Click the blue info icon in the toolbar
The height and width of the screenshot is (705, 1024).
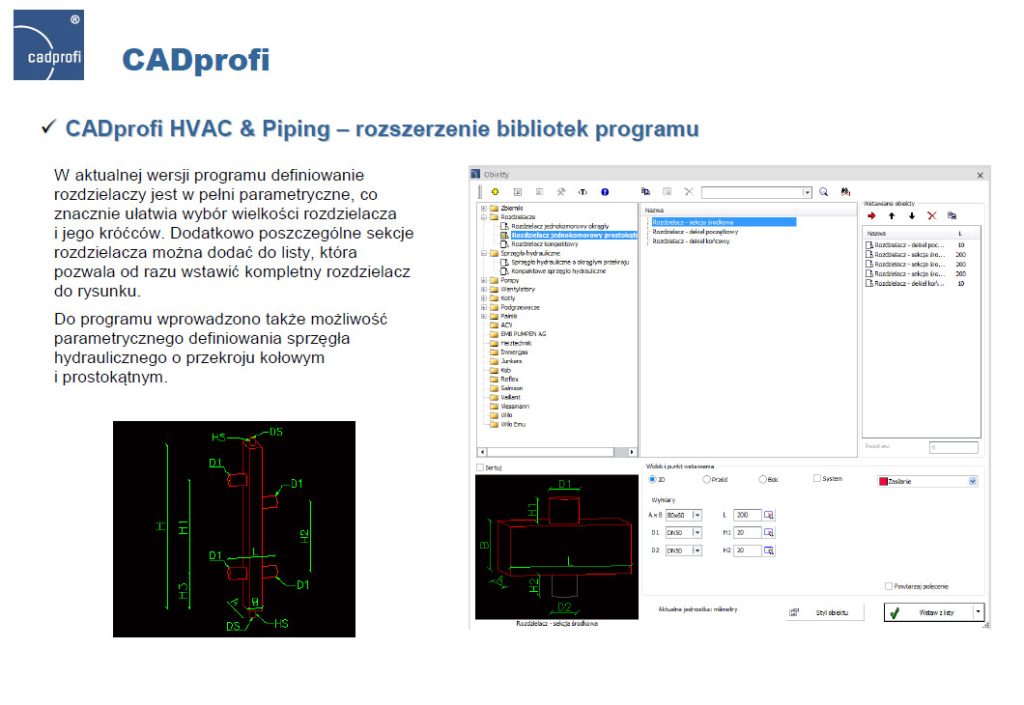(603, 192)
